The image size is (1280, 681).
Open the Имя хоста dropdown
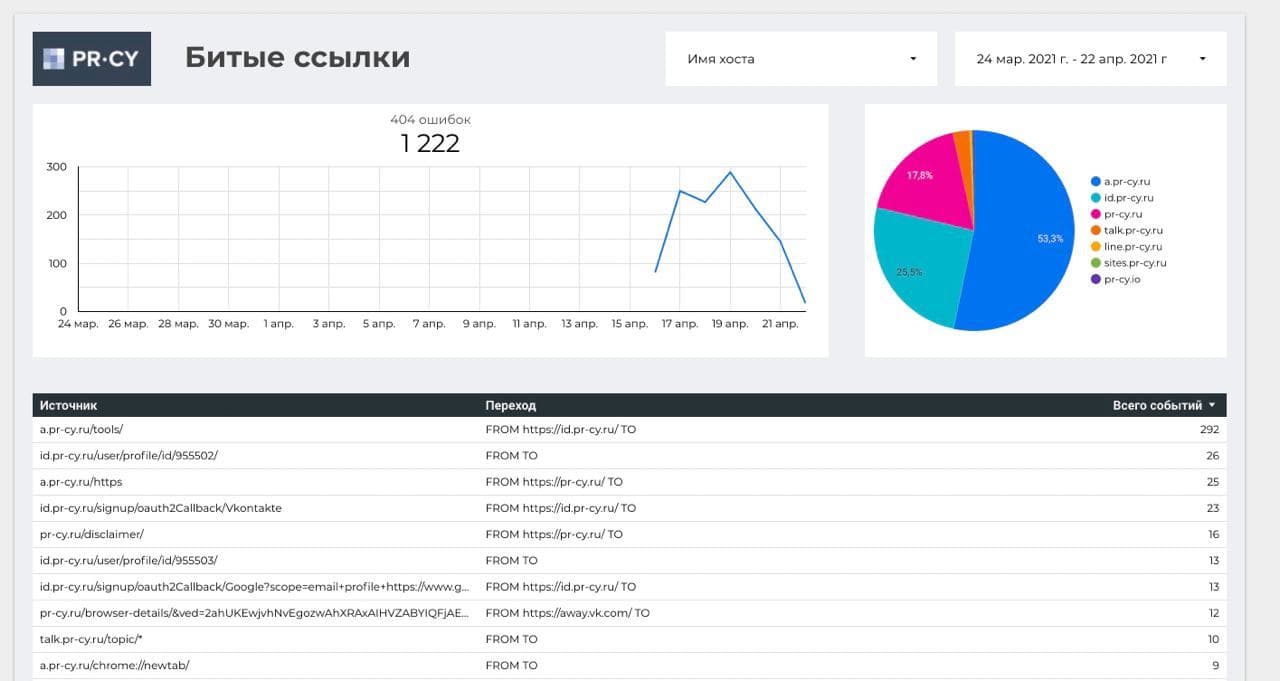coord(800,58)
